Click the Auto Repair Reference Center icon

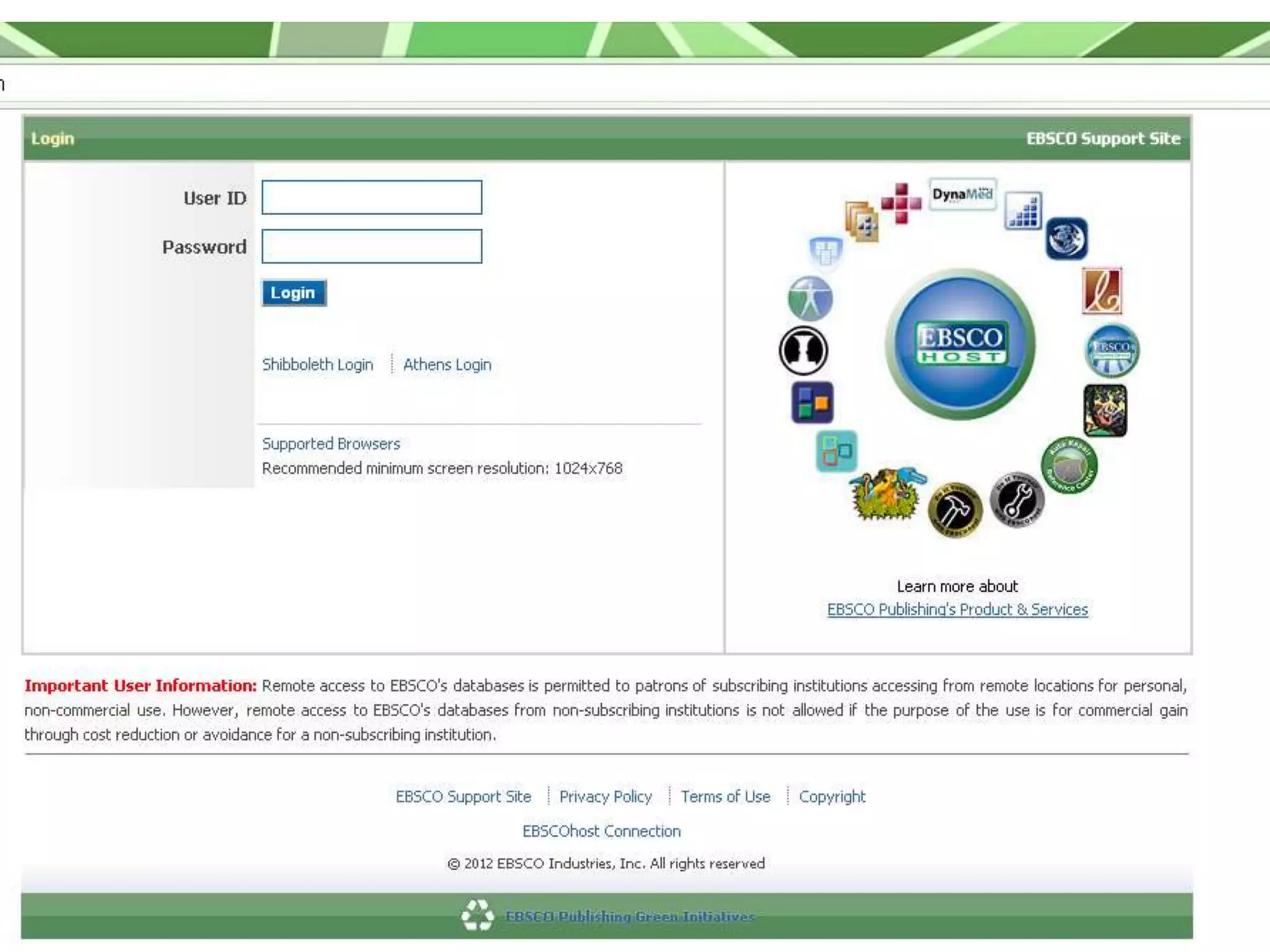click(1069, 465)
